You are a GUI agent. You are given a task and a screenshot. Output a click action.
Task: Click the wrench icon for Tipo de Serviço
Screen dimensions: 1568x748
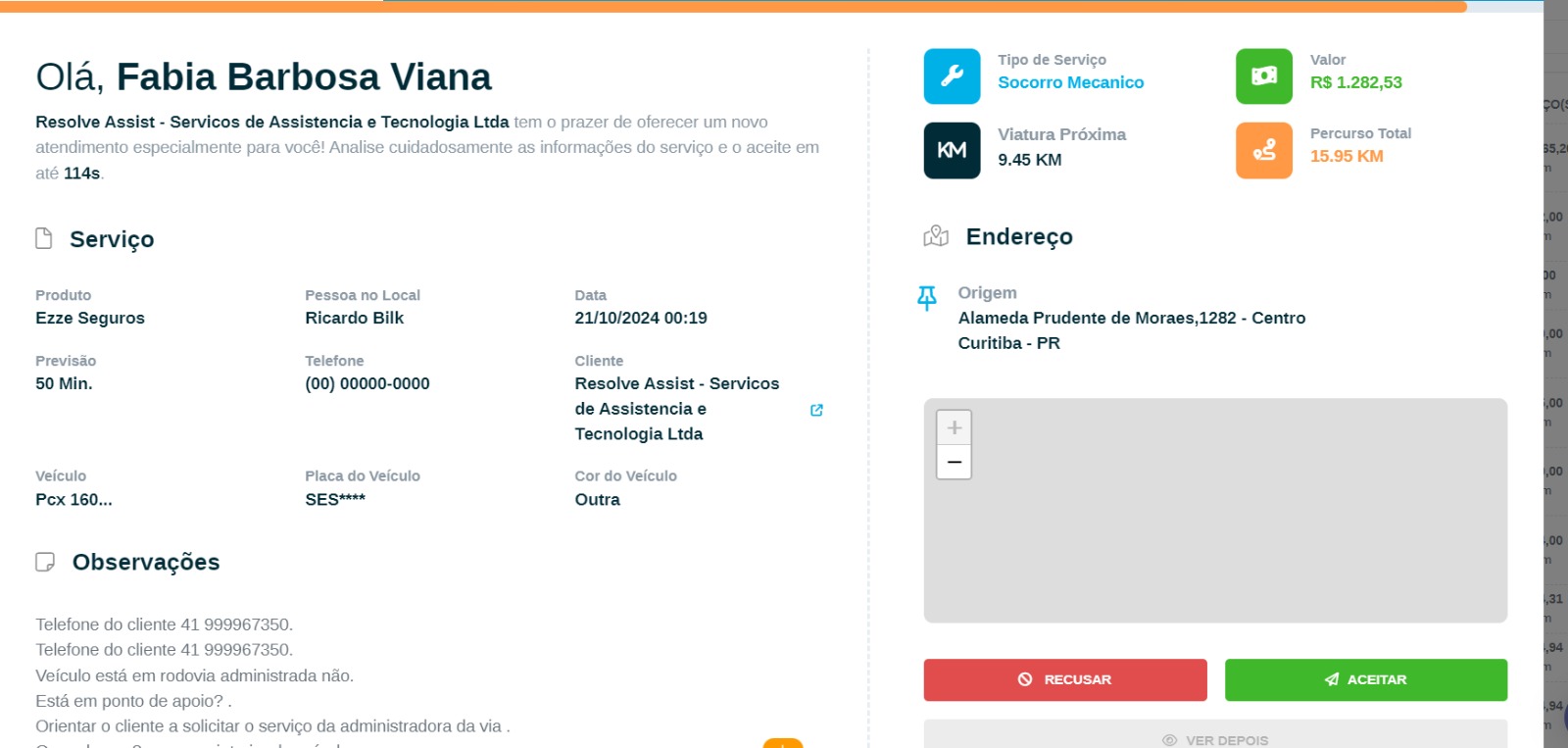[x=952, y=76]
